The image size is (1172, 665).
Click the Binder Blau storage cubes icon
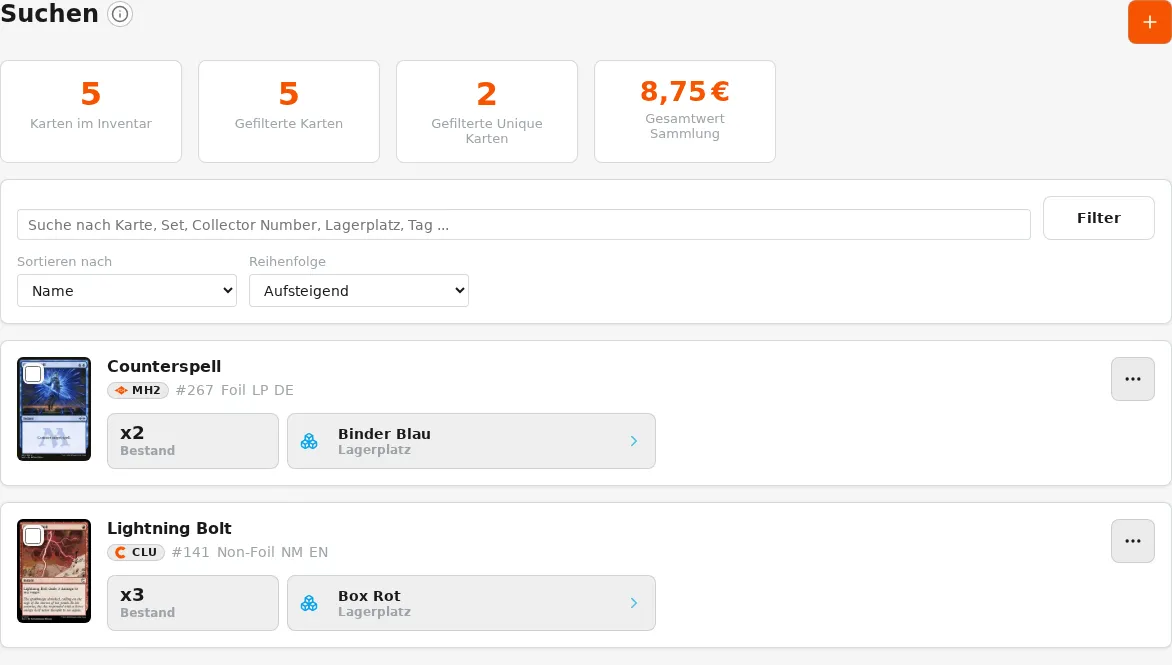click(x=309, y=442)
